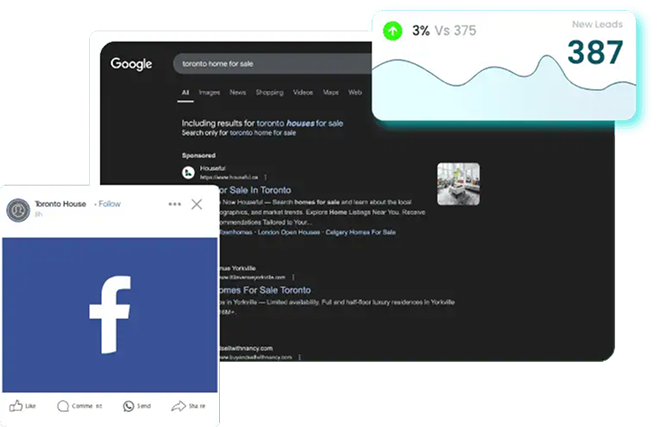Screen dimensions: 657x427
Task: Click Search only for toronto home for sale
Action: (238, 133)
